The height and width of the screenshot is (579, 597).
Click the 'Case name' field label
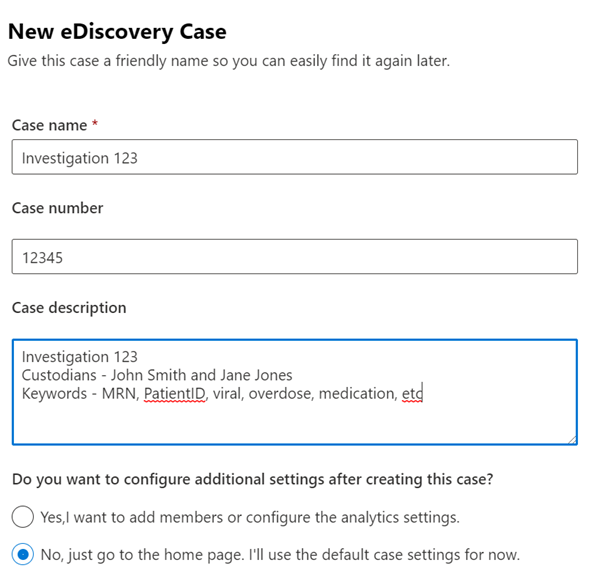point(49,125)
